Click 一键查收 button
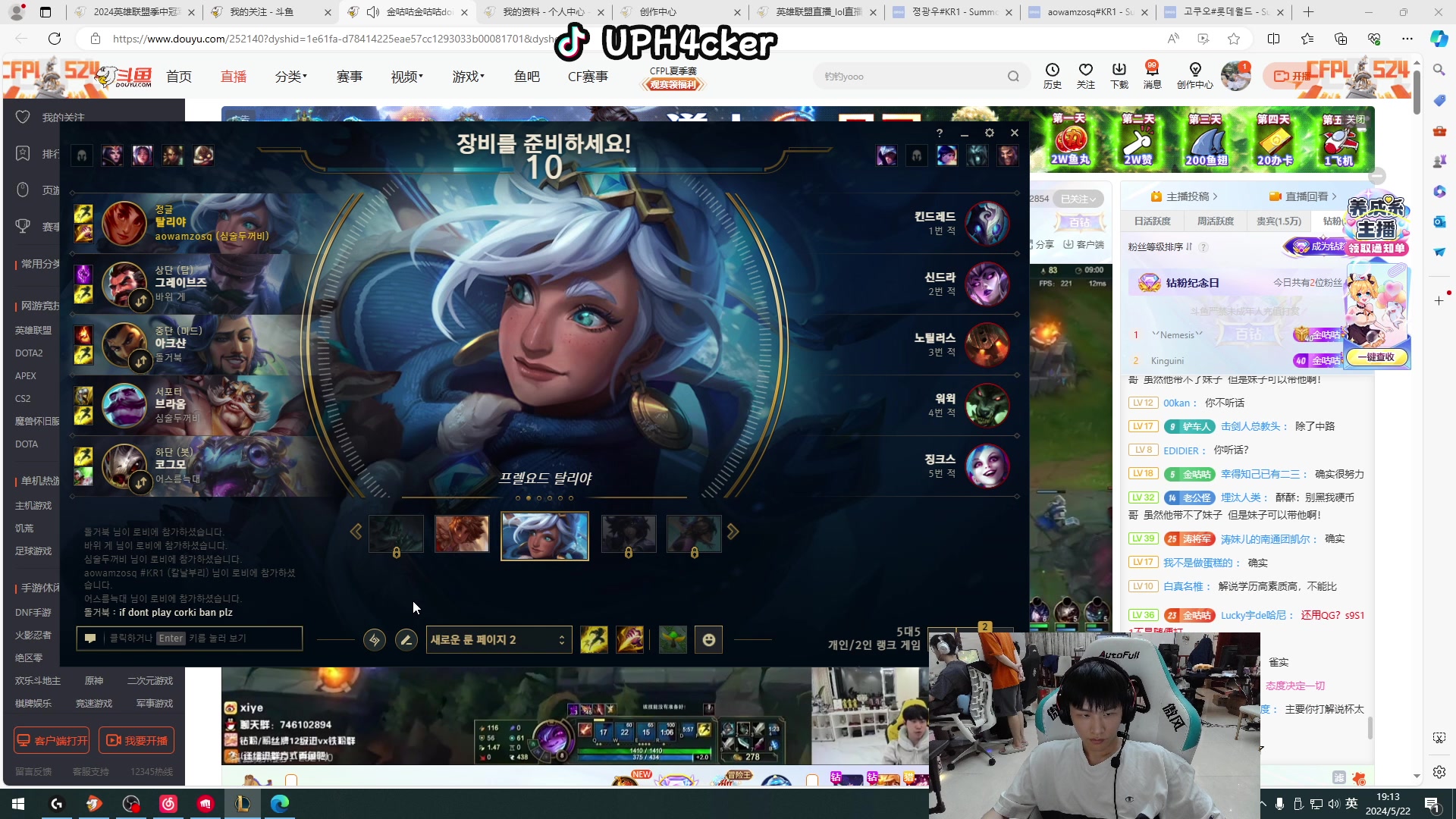Image resolution: width=1456 pixels, height=819 pixels. click(1376, 357)
